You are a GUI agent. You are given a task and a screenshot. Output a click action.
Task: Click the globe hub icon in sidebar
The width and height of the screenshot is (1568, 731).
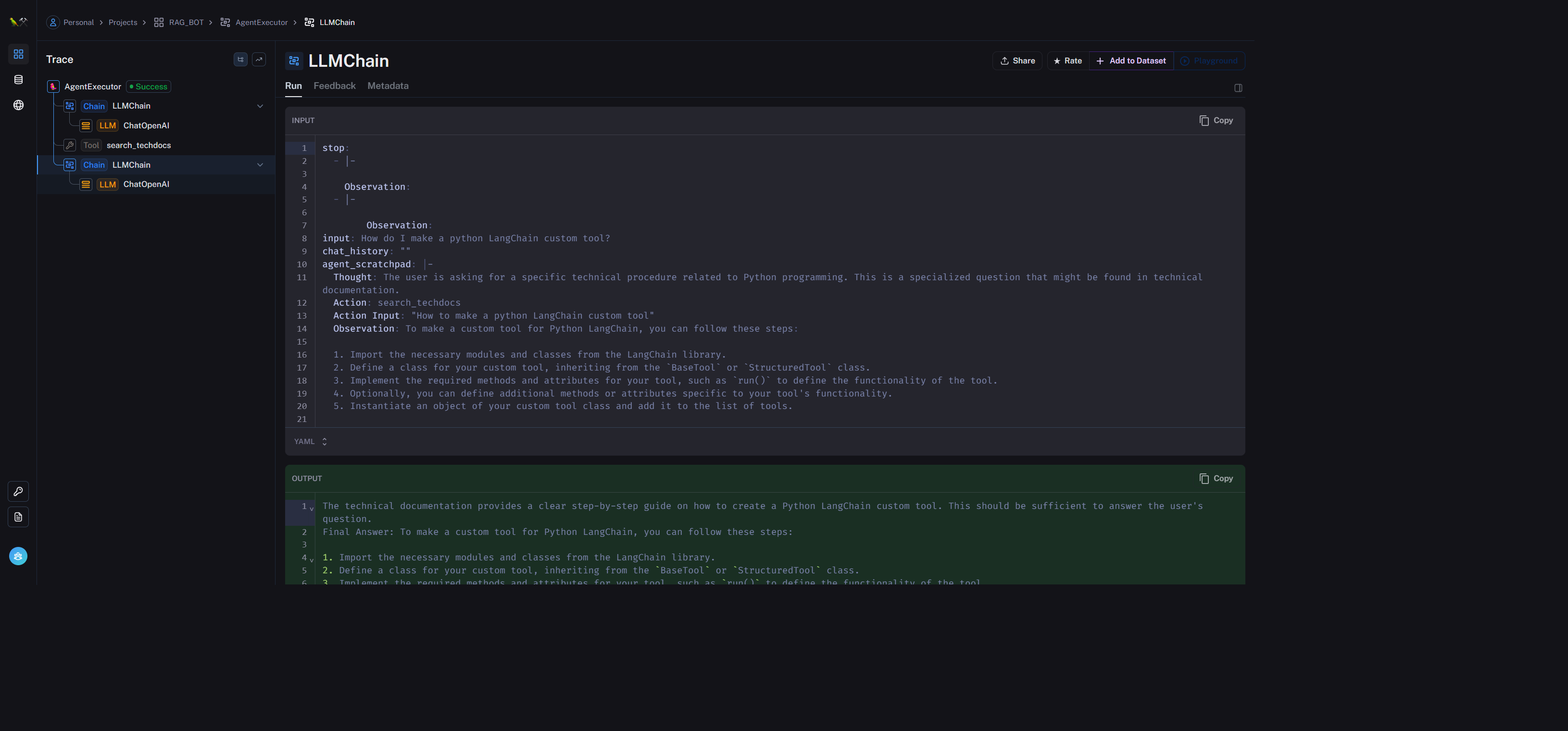(x=18, y=105)
